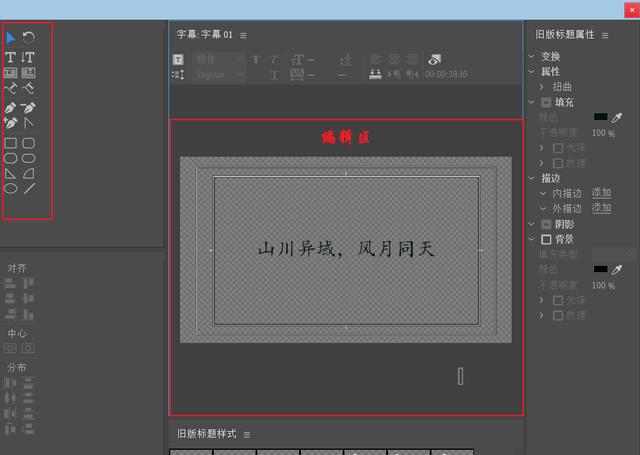This screenshot has height=455, width=640.
Task: Select the Ellipse tool
Action: click(11, 189)
